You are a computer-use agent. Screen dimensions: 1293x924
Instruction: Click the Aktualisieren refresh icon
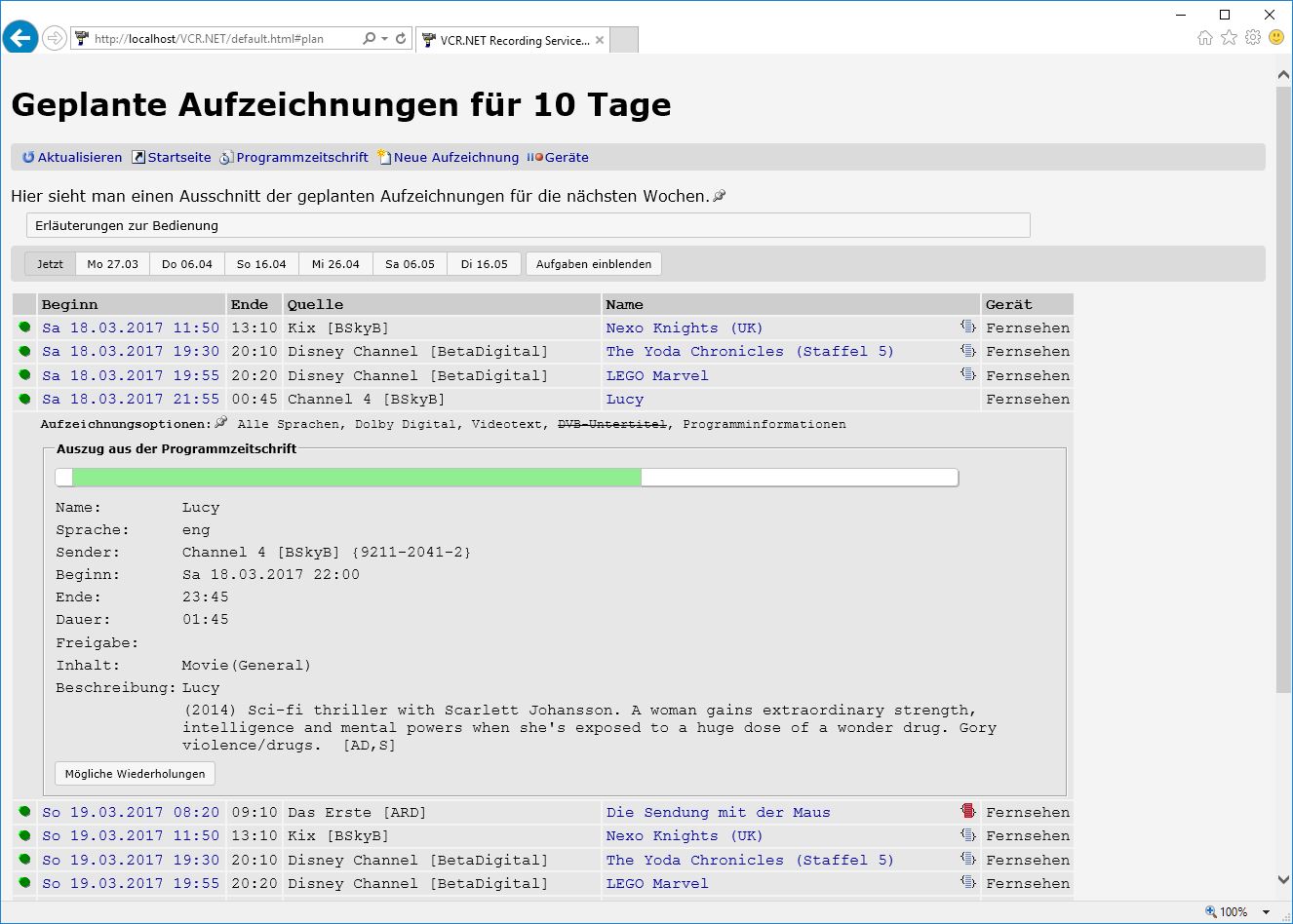(28, 157)
